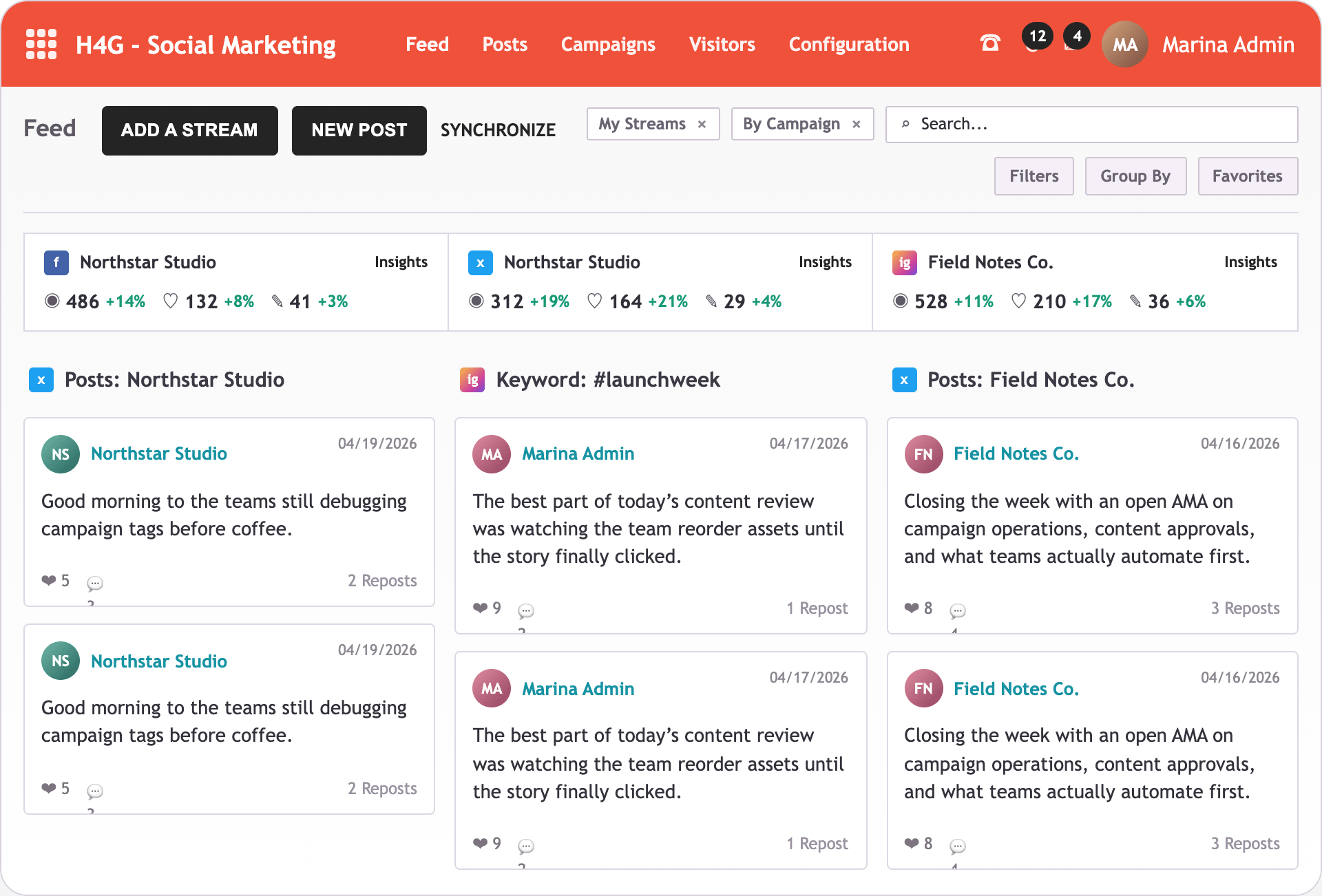Click the 'Keyword: #launchweek' stream title

(608, 380)
